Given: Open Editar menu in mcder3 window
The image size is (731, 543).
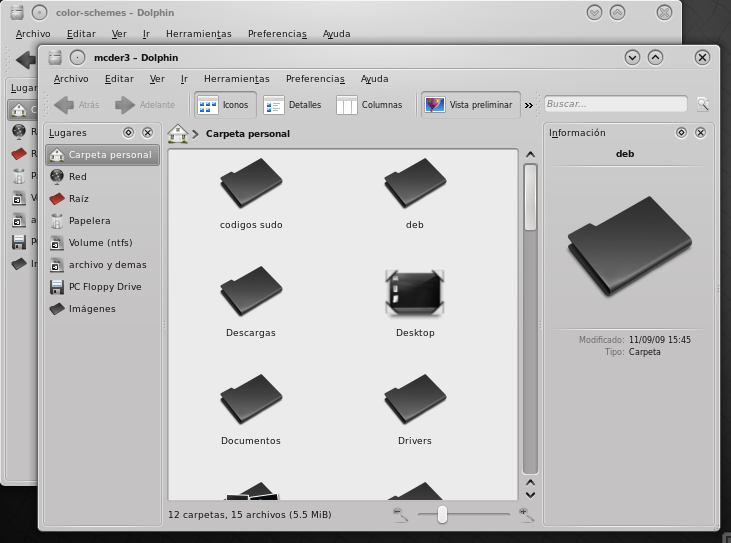Looking at the screenshot, I should 119,79.
